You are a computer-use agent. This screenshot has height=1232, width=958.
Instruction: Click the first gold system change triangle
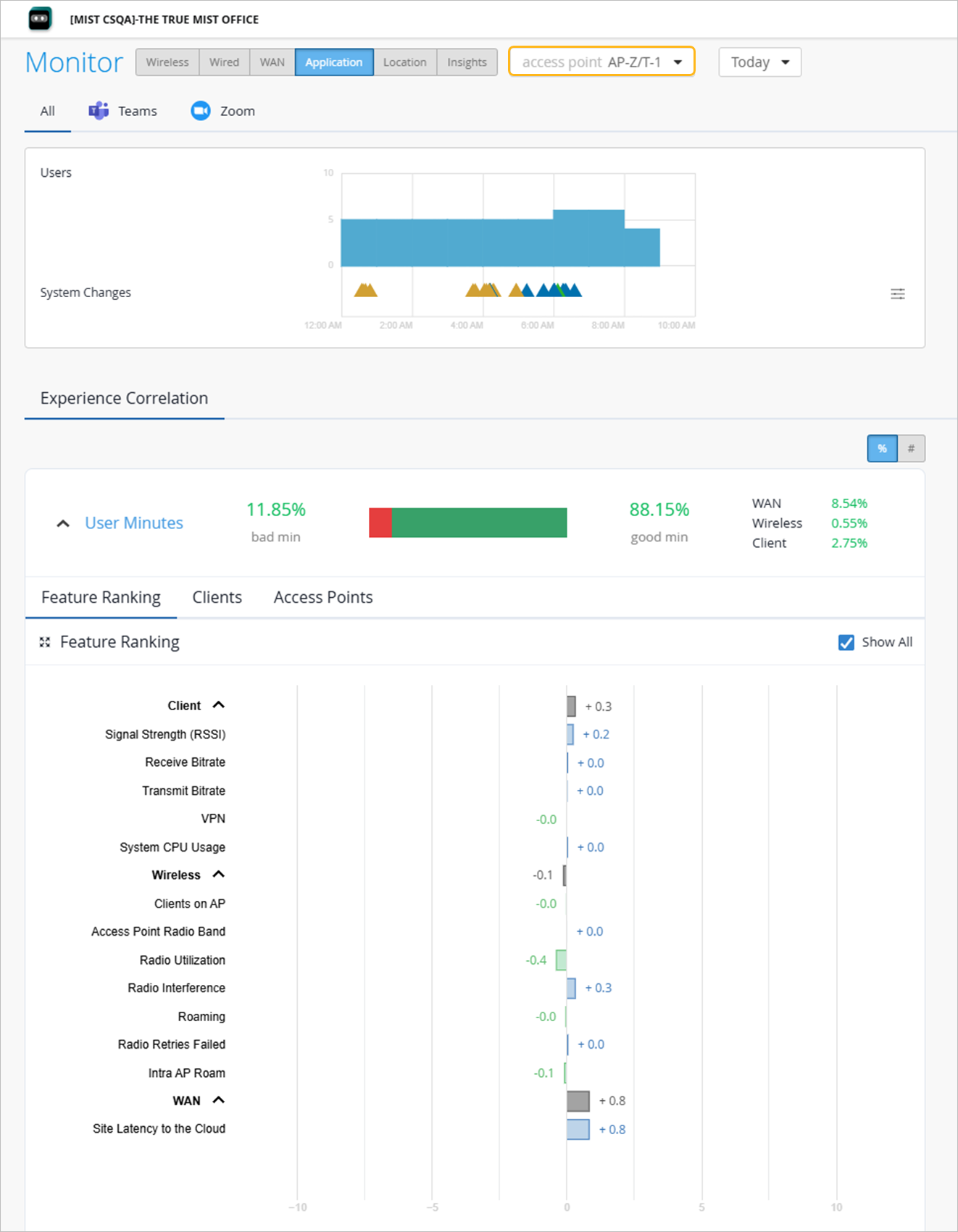362,291
